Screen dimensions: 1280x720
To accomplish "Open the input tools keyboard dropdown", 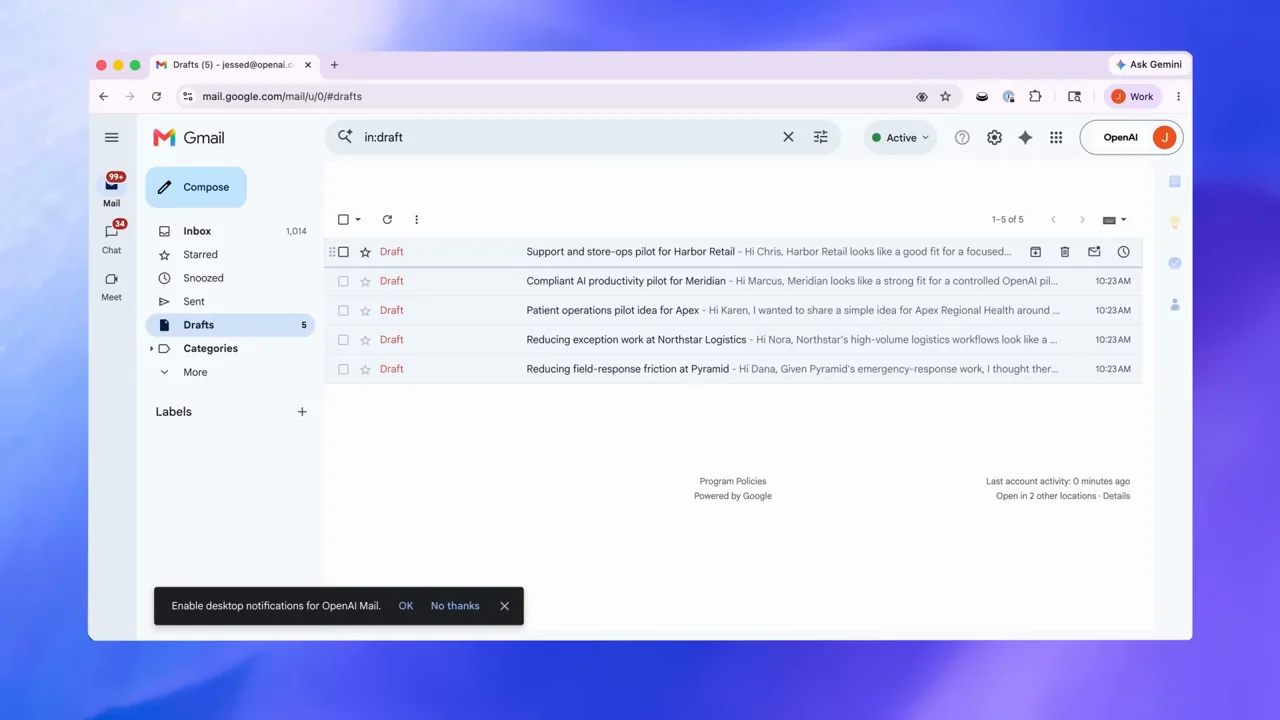I will tap(1114, 220).
